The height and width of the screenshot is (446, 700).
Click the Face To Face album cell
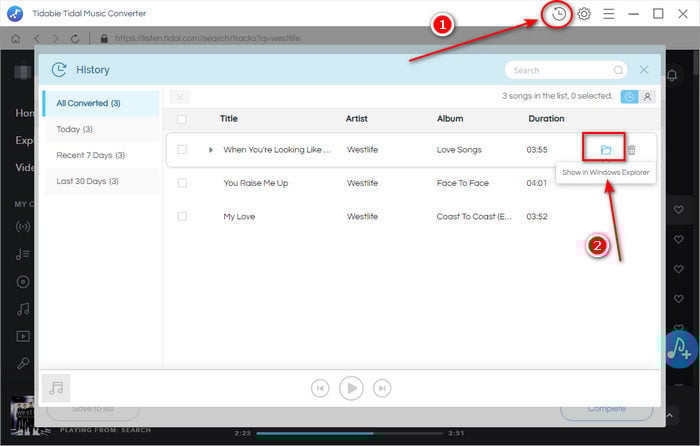point(462,183)
